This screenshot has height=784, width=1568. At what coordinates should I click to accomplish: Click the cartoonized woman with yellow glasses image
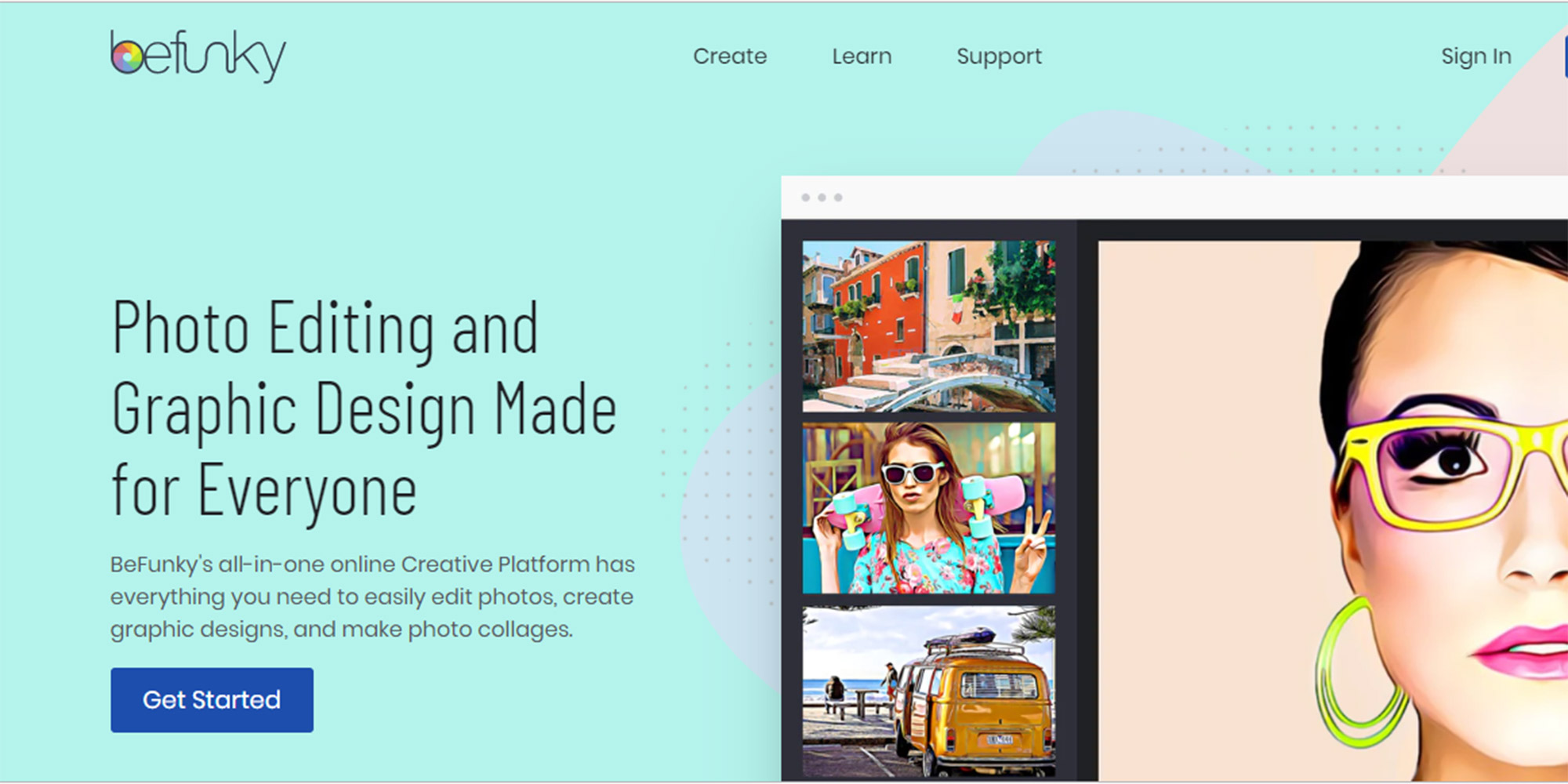[1333, 510]
